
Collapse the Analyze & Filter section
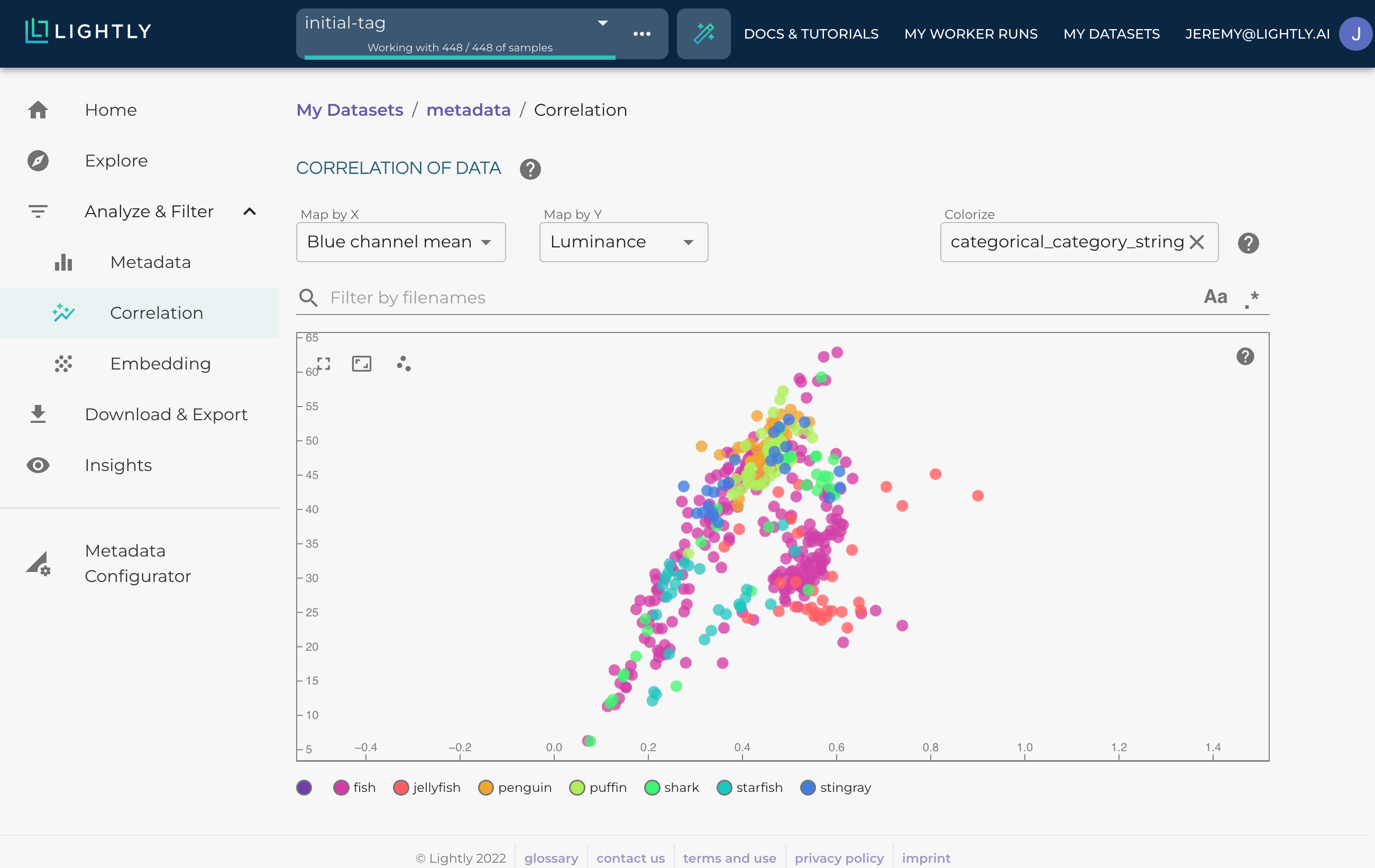tap(250, 212)
